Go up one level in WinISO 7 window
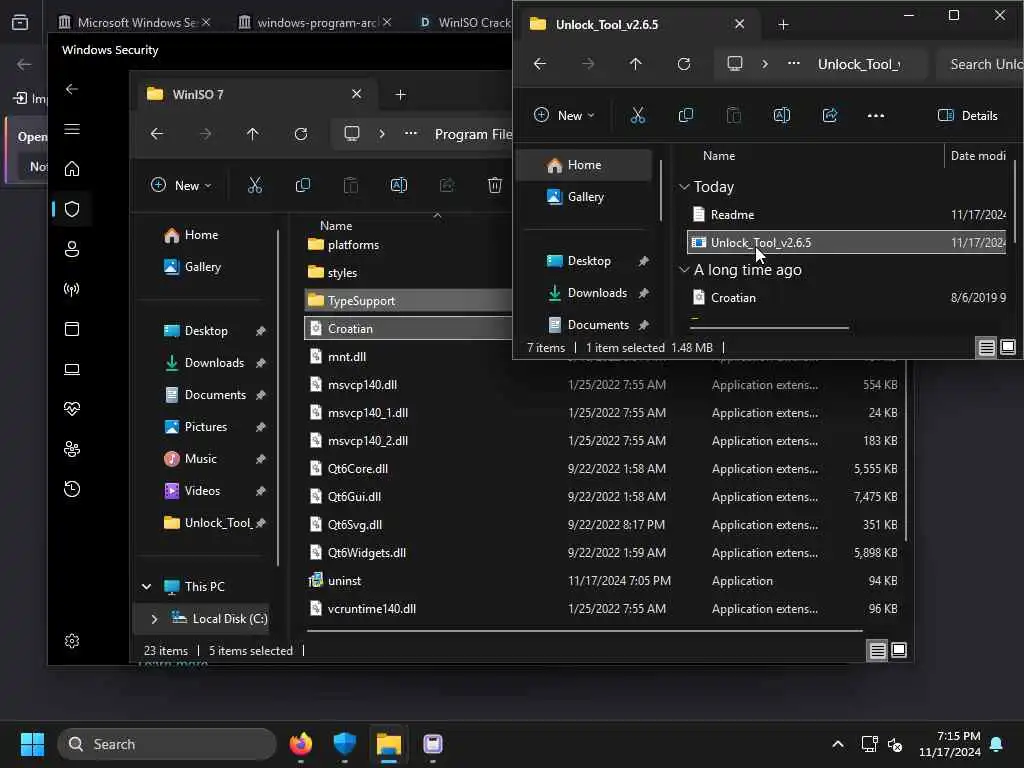This screenshot has width=1024, height=768. pos(253,134)
